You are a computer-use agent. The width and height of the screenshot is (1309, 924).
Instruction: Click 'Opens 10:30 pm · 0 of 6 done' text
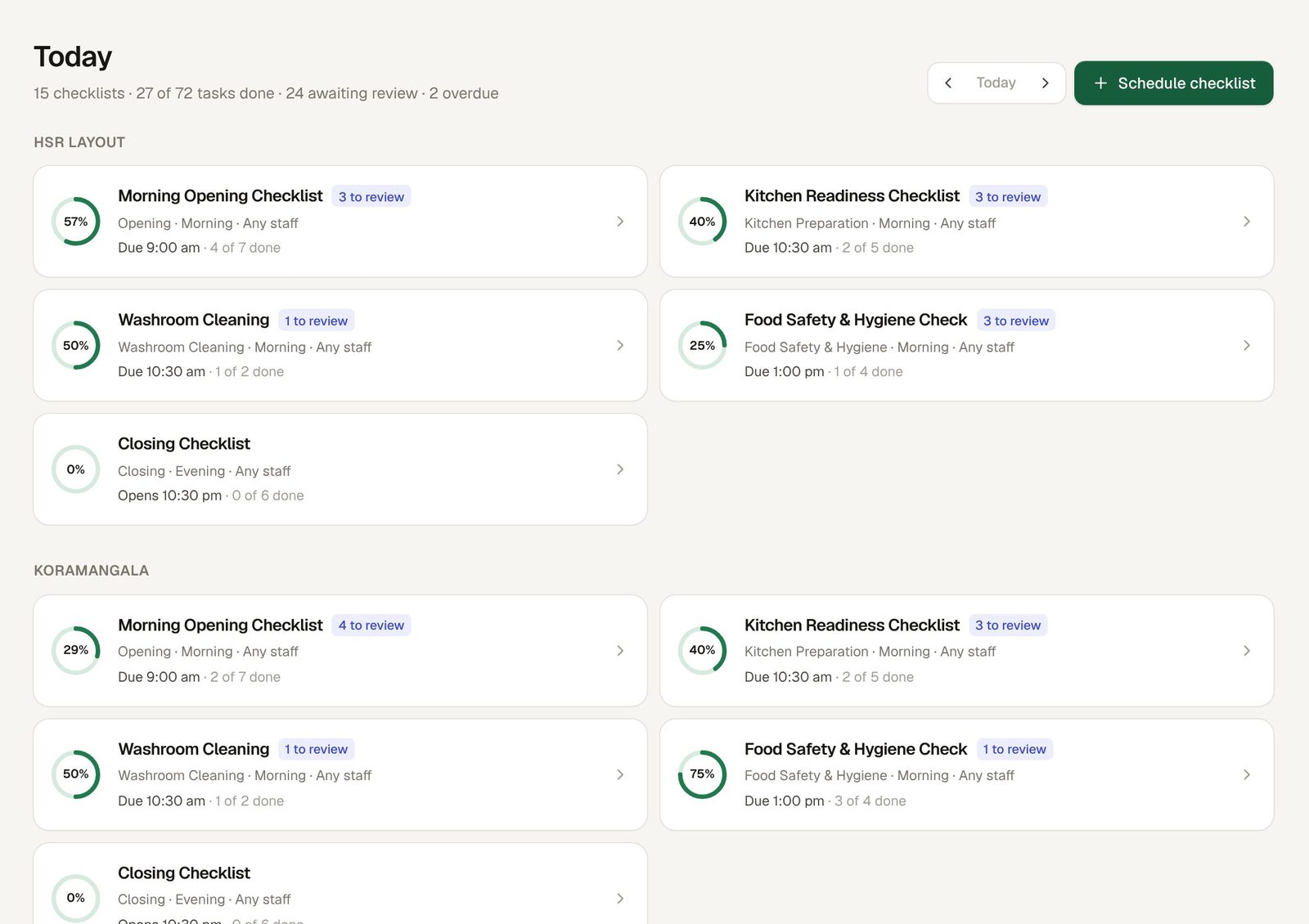click(x=211, y=496)
